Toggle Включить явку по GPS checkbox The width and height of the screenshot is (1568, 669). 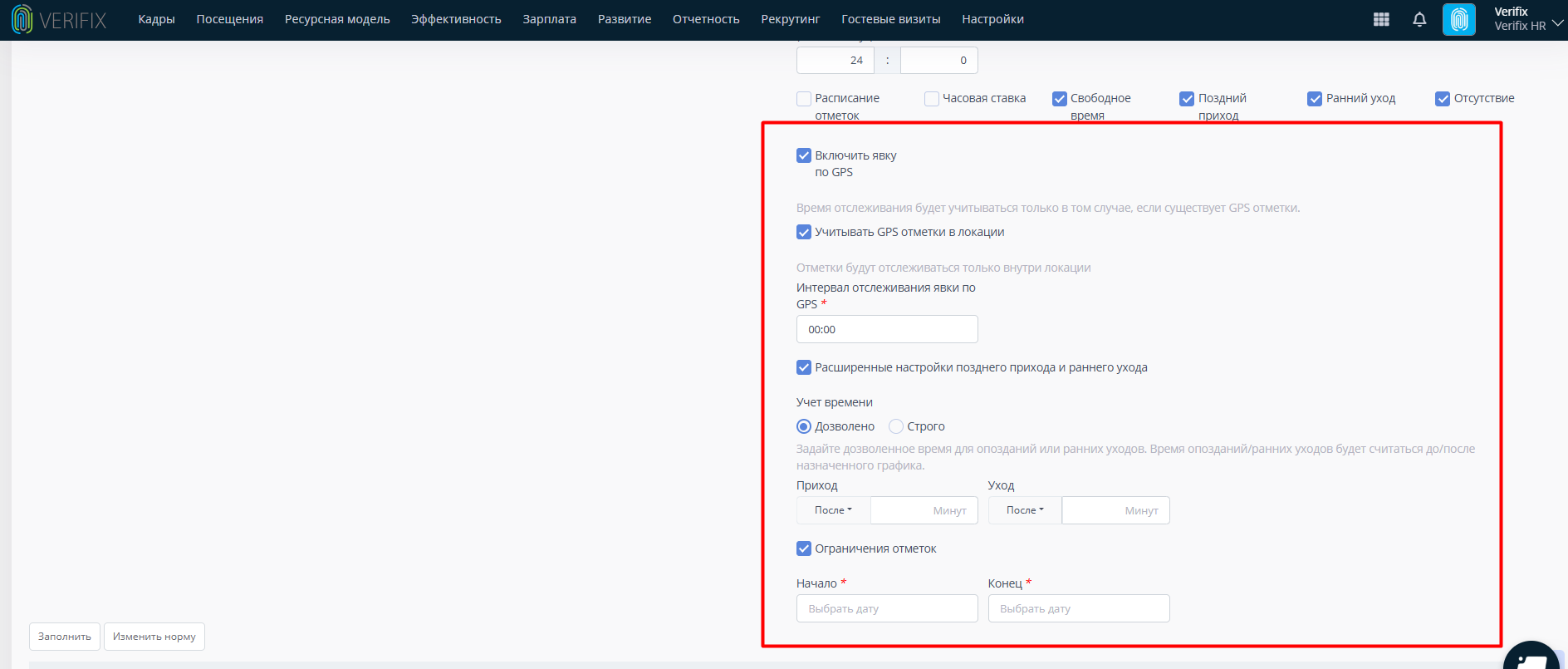click(804, 155)
